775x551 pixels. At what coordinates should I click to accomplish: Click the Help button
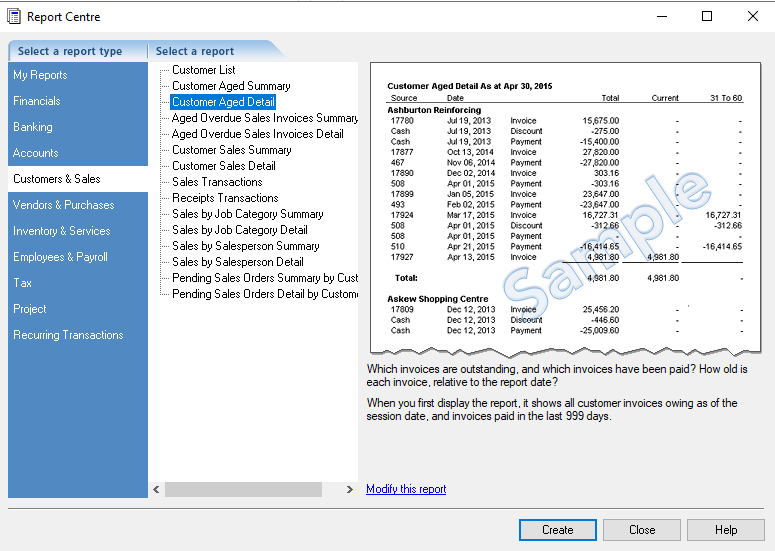[725, 530]
